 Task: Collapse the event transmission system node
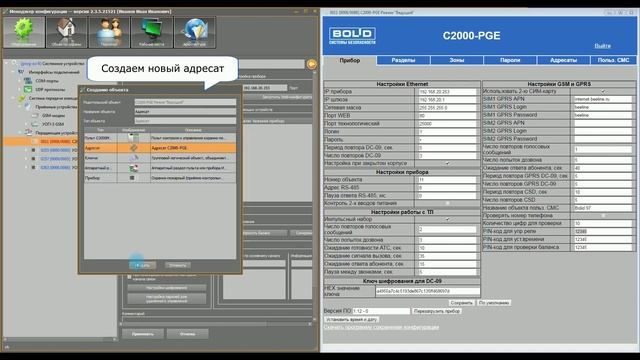(x=13, y=98)
